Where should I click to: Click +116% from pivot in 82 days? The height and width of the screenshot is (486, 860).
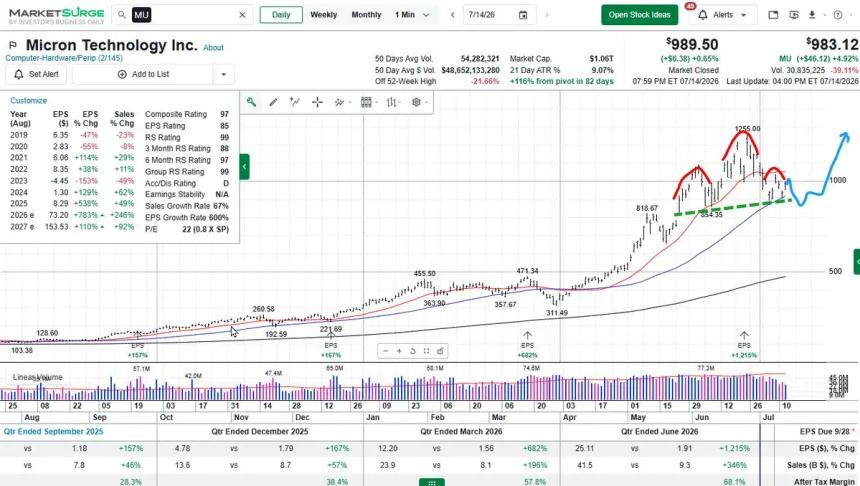[562, 81]
